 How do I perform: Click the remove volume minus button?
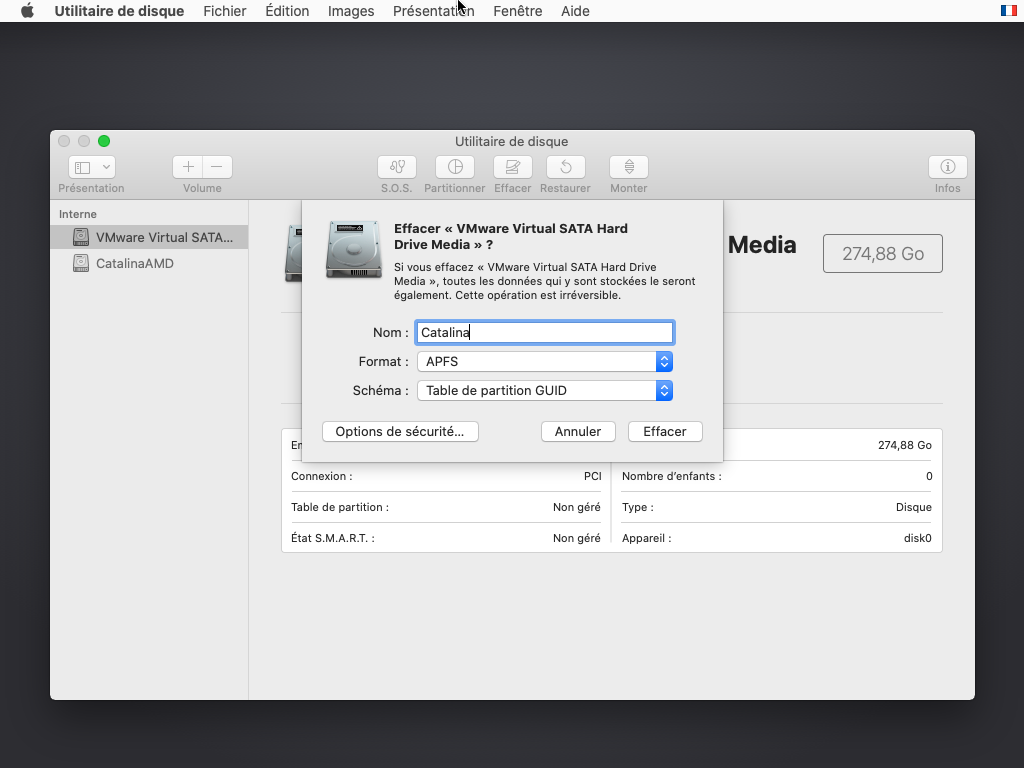coord(217,167)
